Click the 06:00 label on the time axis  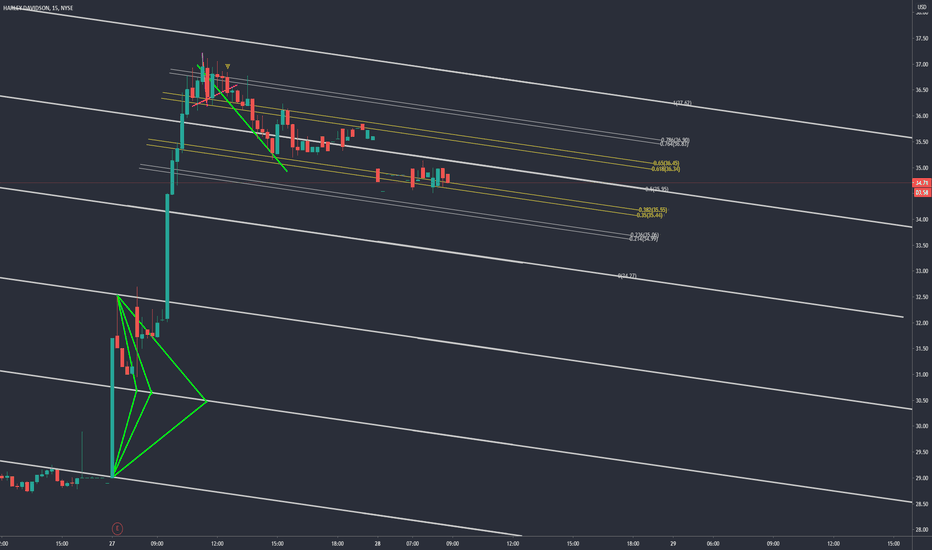click(713, 543)
